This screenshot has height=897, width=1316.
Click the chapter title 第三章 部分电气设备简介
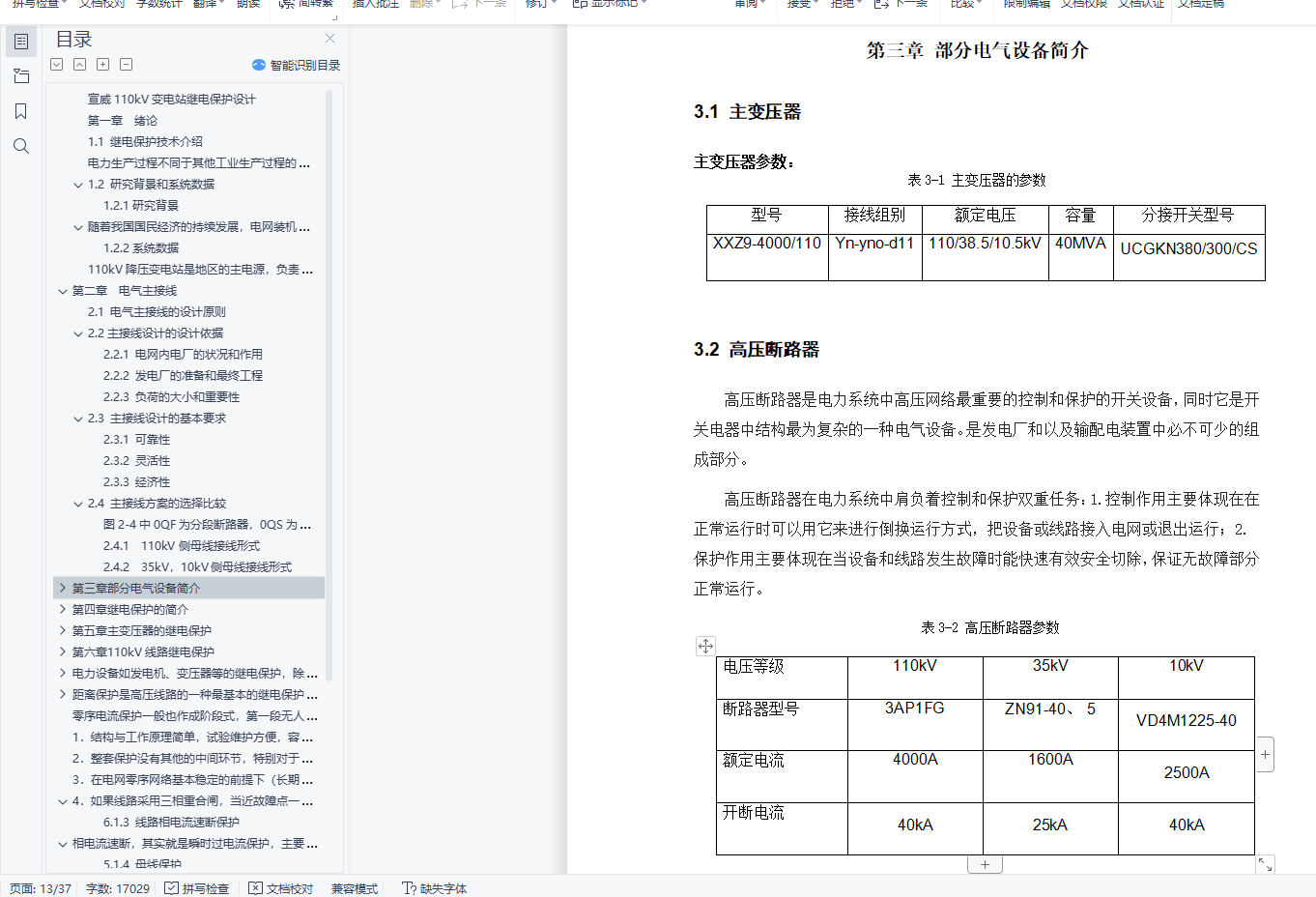978,51
